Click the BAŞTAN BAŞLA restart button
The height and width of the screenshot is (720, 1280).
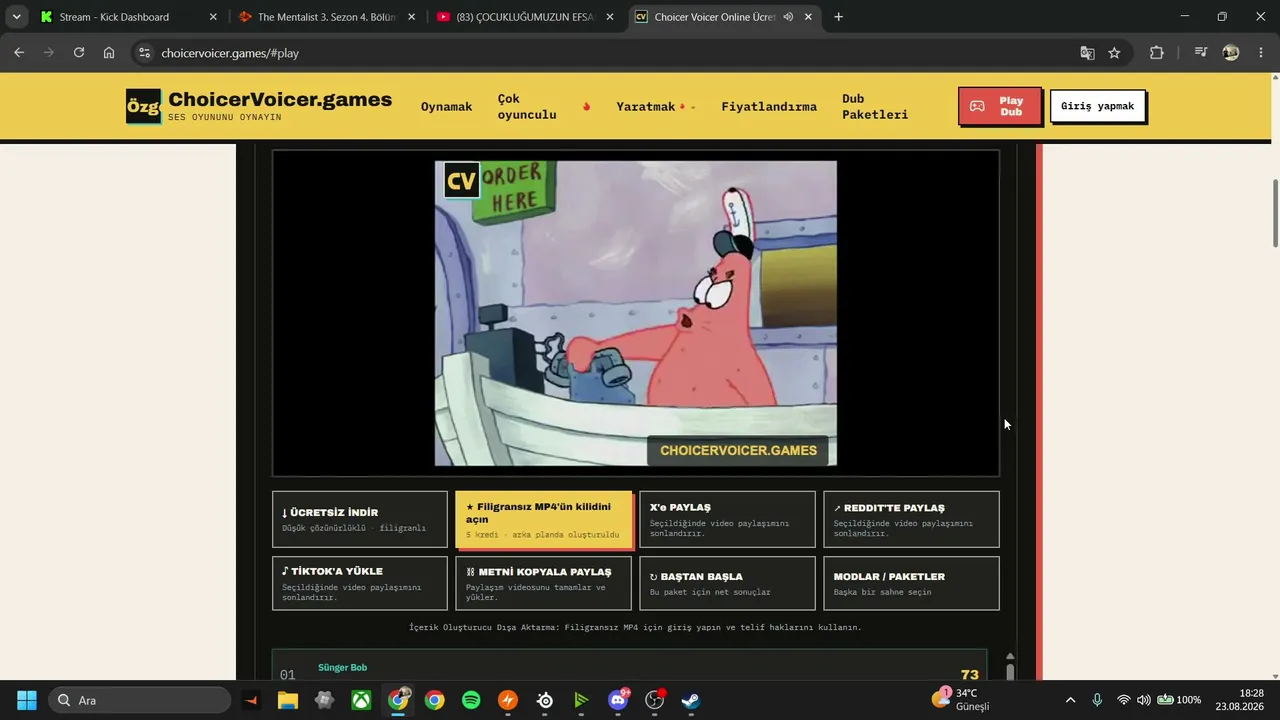click(727, 583)
